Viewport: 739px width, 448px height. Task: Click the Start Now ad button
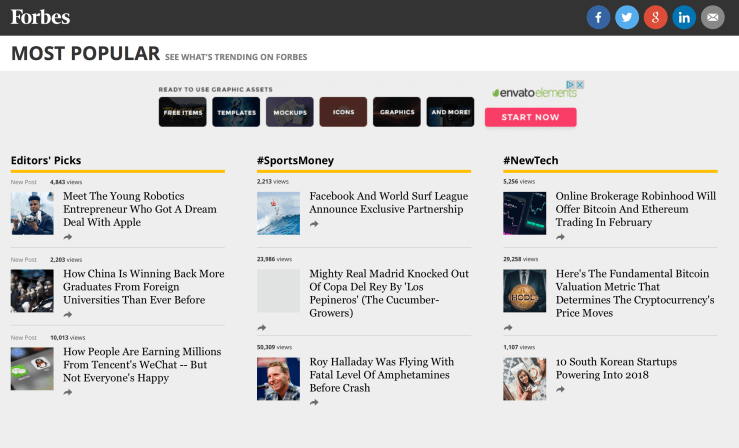(530, 117)
